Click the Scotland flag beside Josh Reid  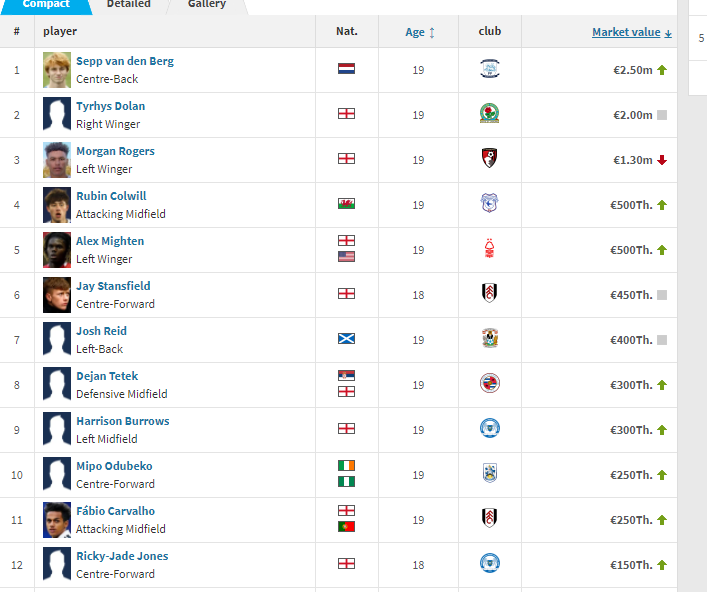coord(346,339)
